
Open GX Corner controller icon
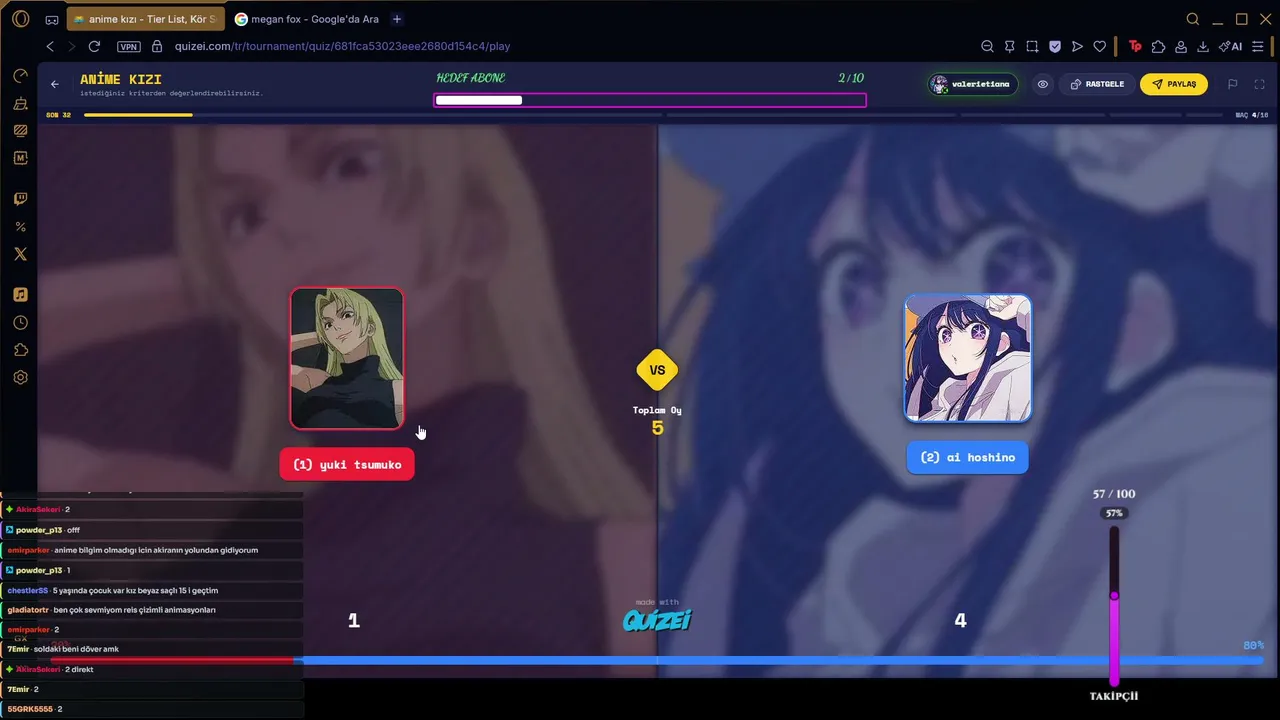pyautogui.click(x=52, y=19)
